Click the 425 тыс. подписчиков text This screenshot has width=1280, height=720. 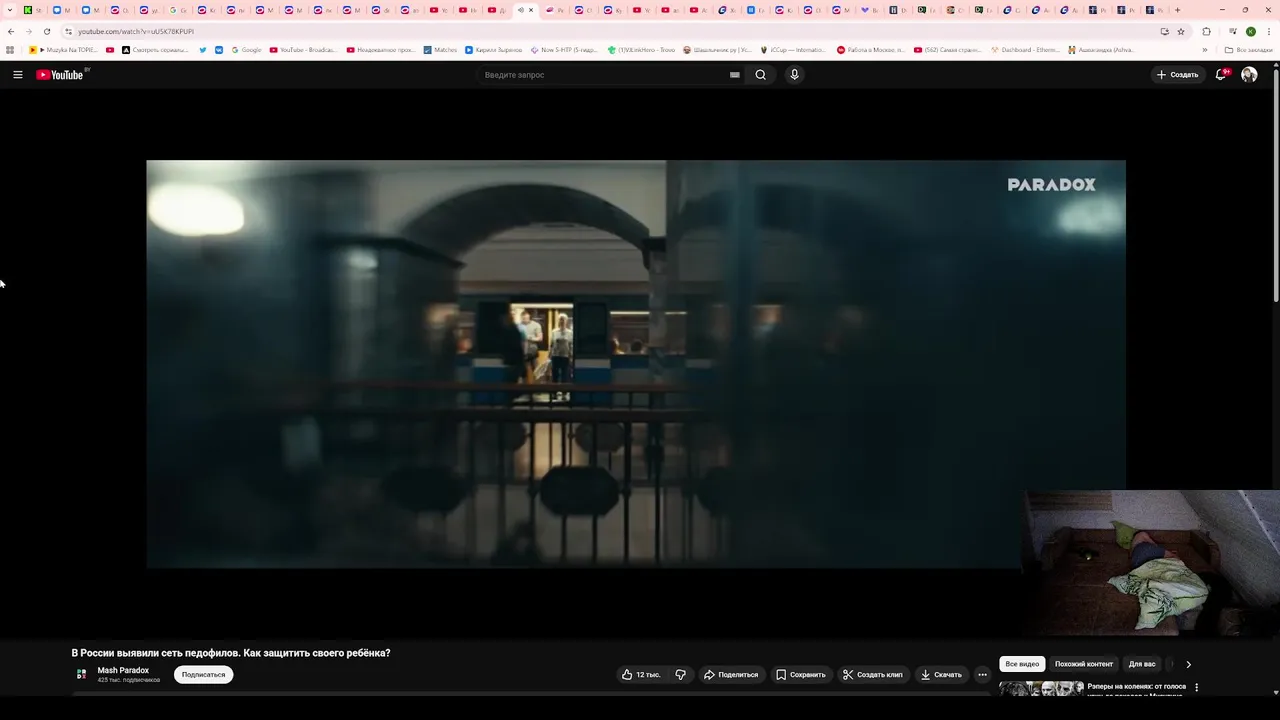tap(128, 680)
